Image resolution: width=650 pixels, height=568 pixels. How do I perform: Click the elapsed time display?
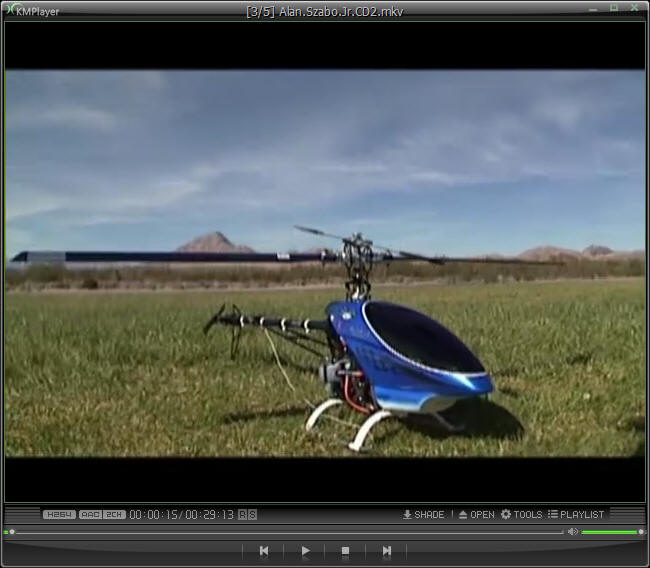click(x=153, y=514)
